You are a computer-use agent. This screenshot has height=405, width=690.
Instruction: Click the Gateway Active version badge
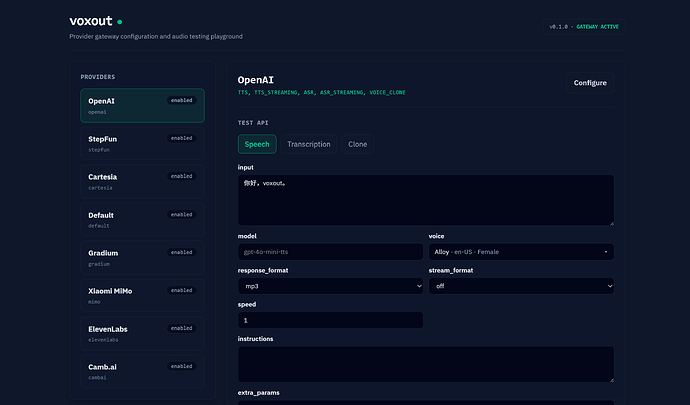click(x=584, y=27)
